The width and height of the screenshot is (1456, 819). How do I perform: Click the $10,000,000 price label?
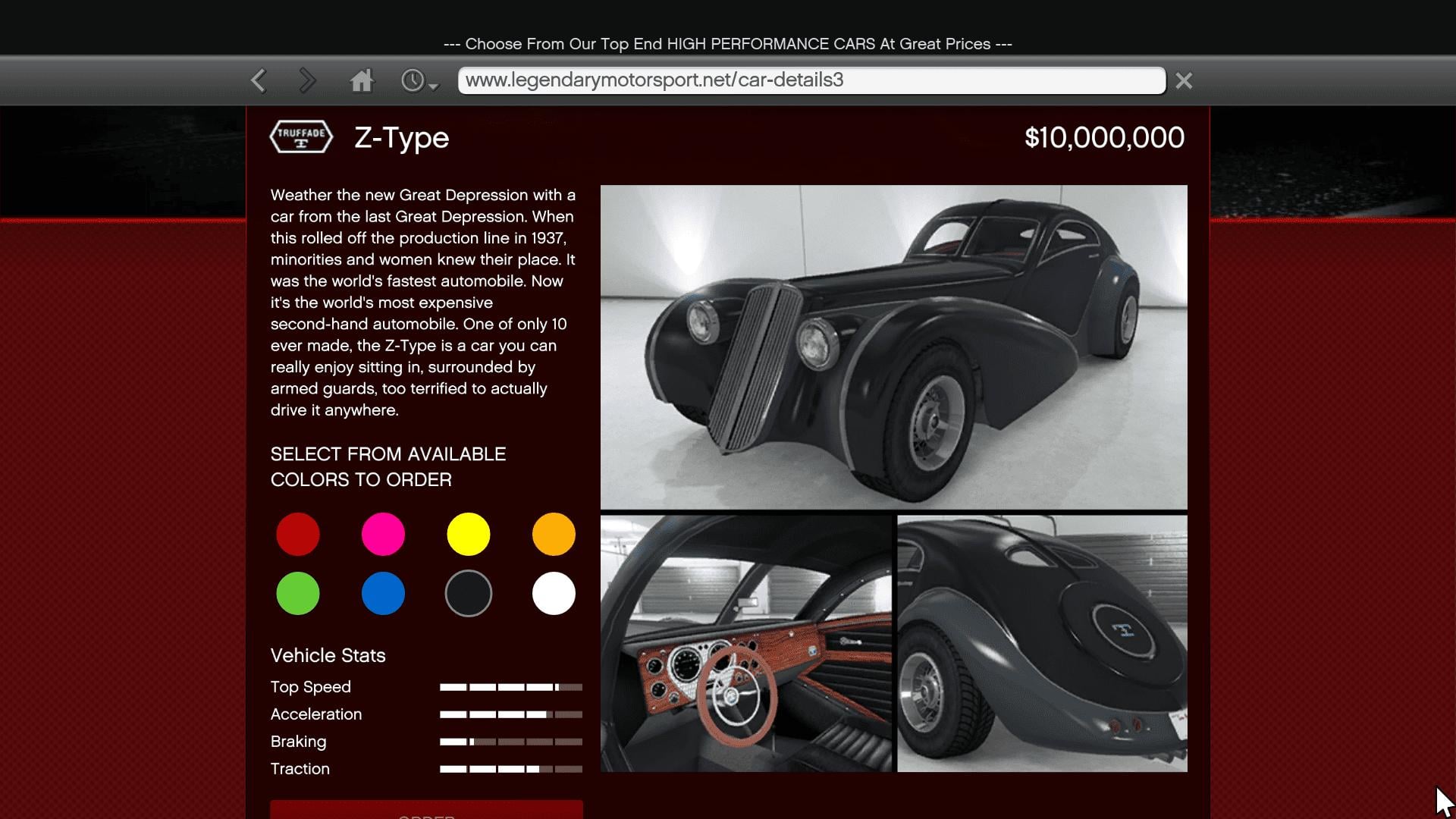[1104, 137]
